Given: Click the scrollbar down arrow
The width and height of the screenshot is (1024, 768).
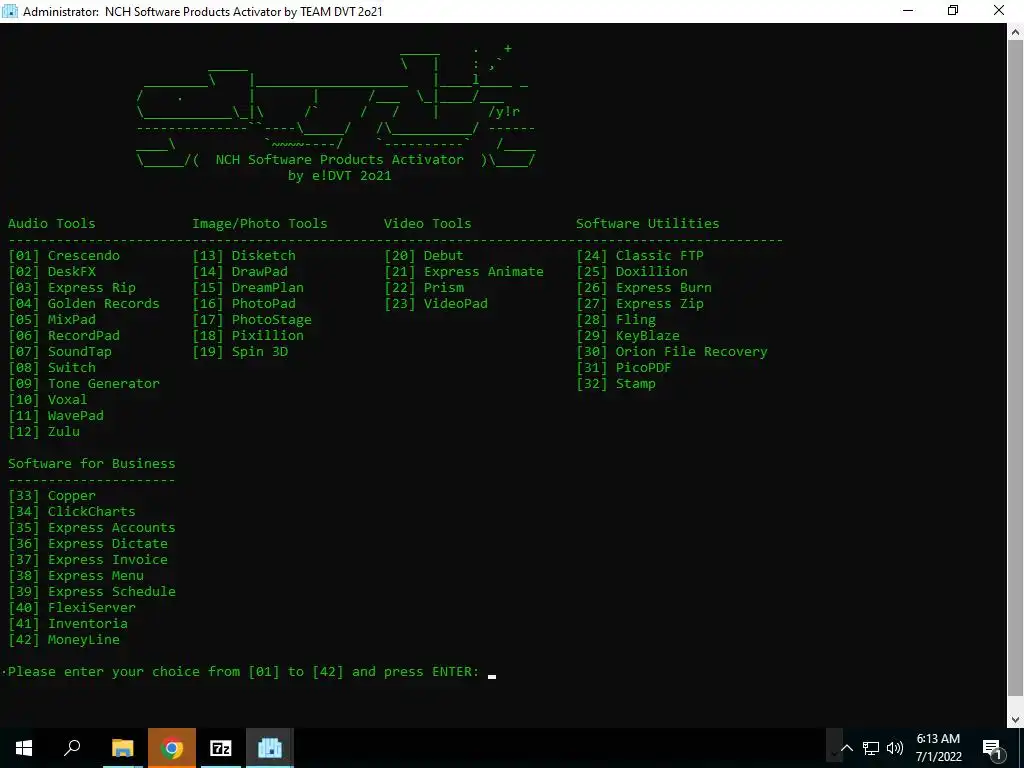Looking at the screenshot, I should tap(1016, 720).
